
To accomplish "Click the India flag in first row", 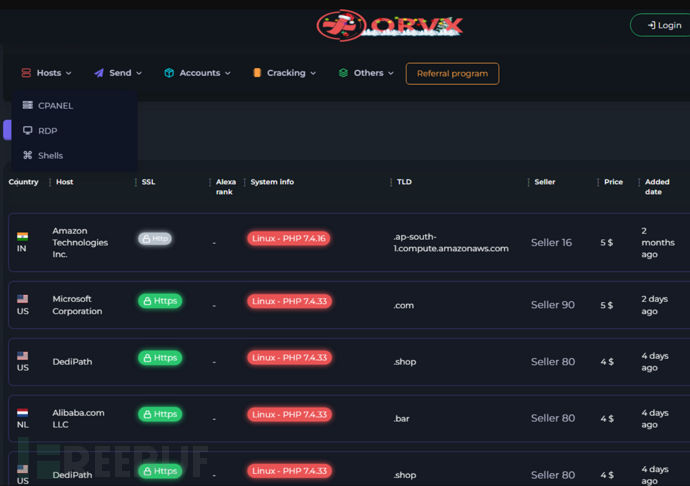I will pyautogui.click(x=22, y=236).
